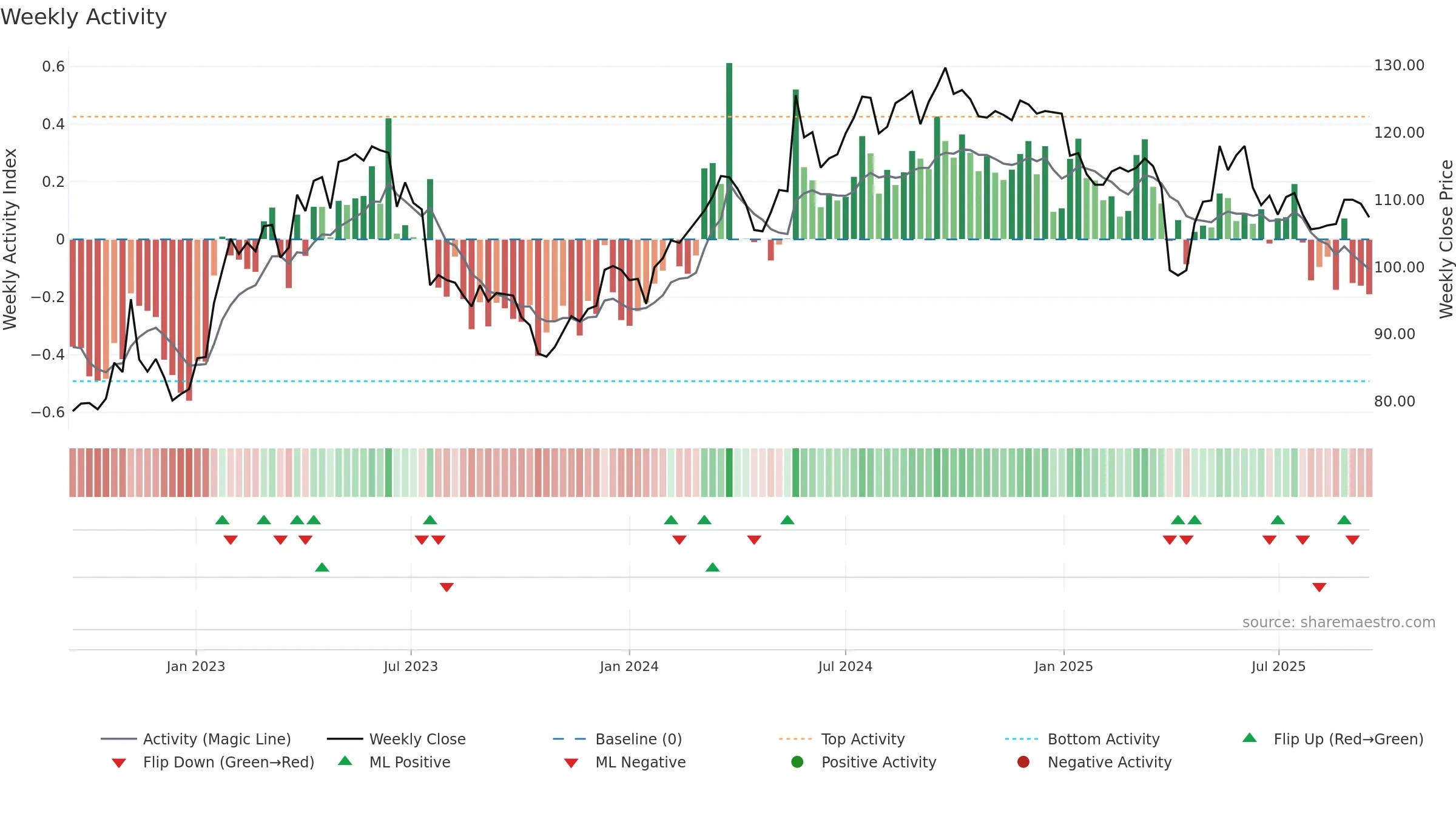Select the Jul 2024 x-axis label
This screenshot has width=1456, height=819.
tap(845, 666)
